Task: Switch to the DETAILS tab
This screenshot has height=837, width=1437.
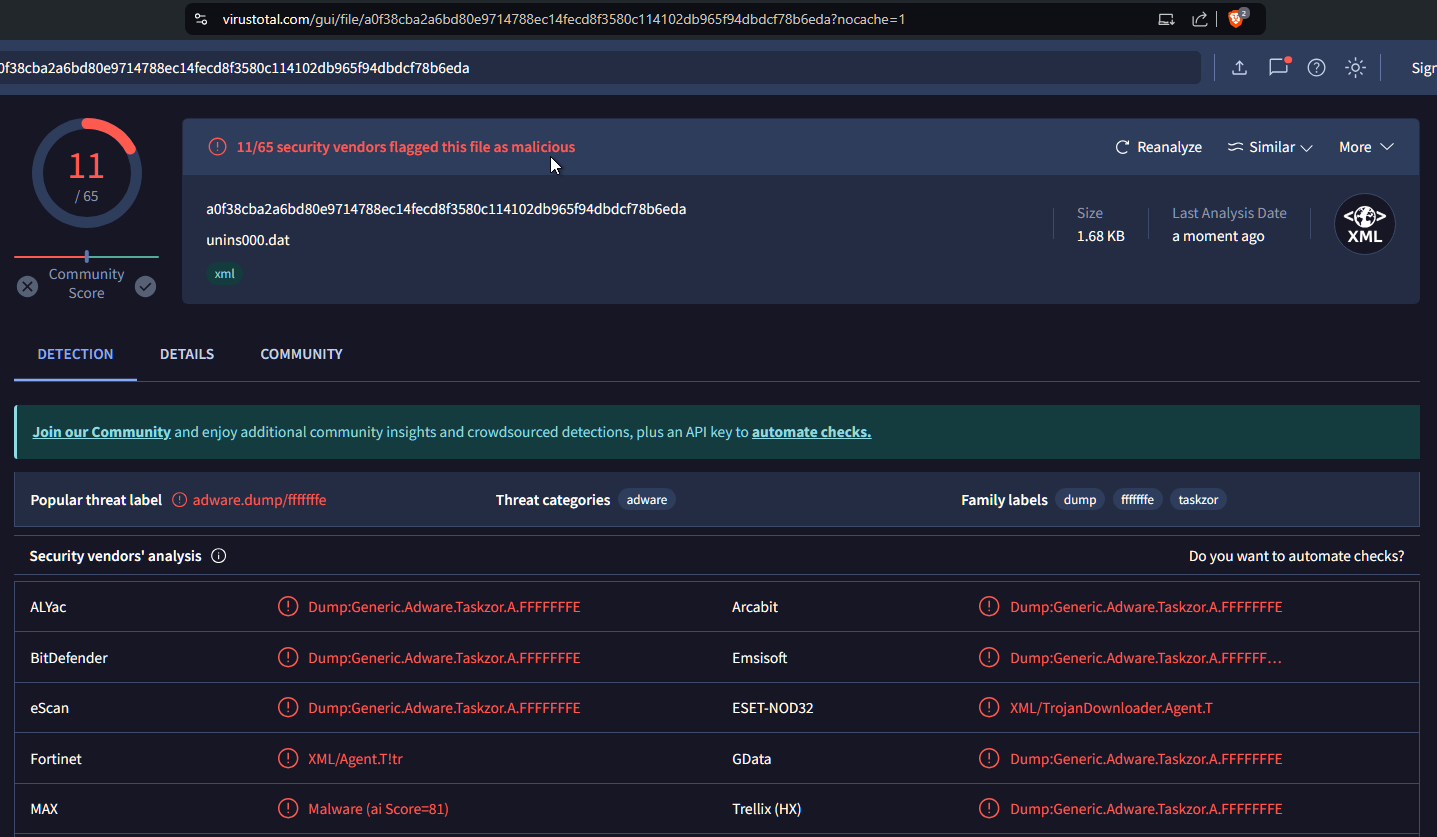Action: [187, 354]
